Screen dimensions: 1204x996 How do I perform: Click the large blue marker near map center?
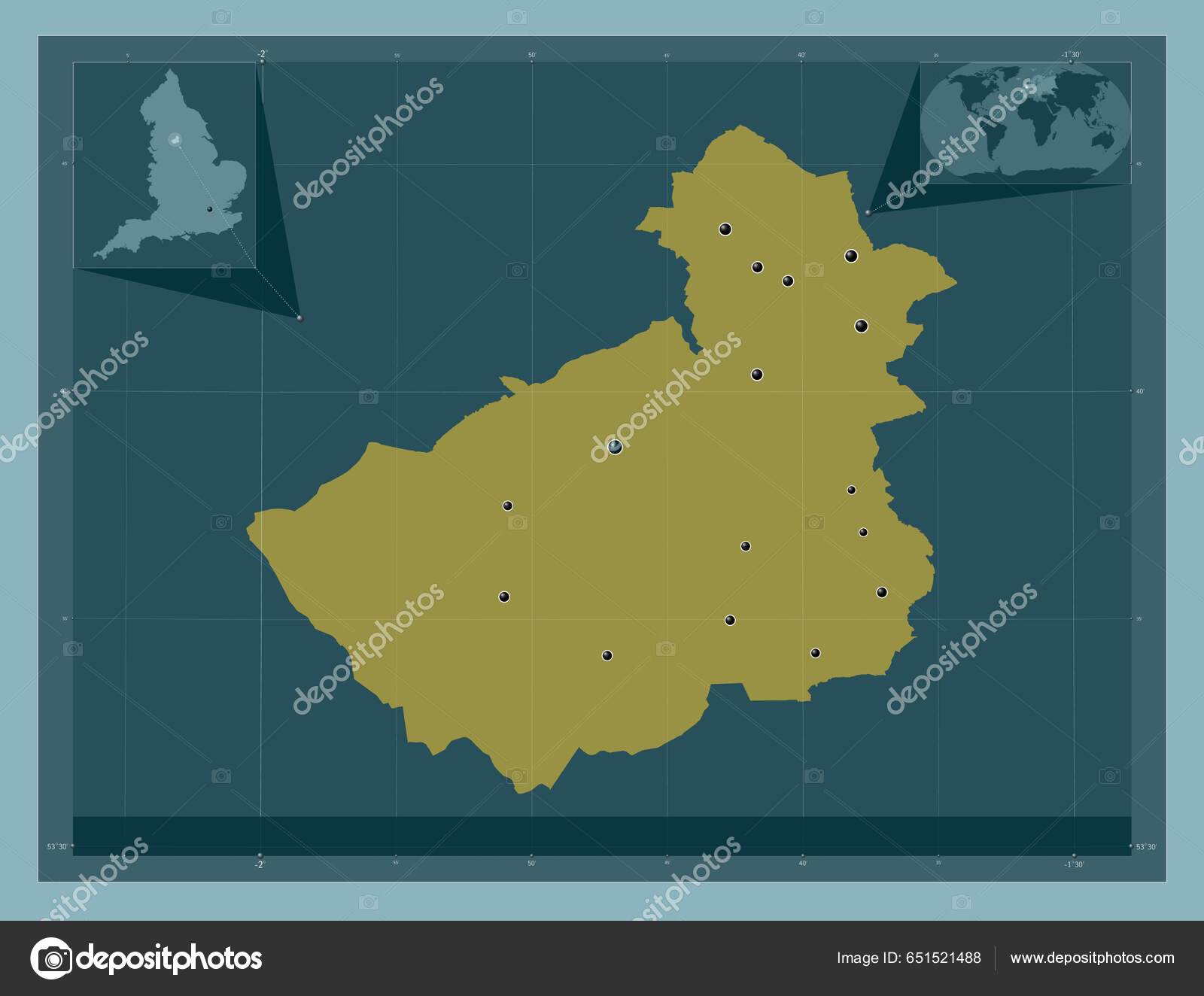click(616, 446)
